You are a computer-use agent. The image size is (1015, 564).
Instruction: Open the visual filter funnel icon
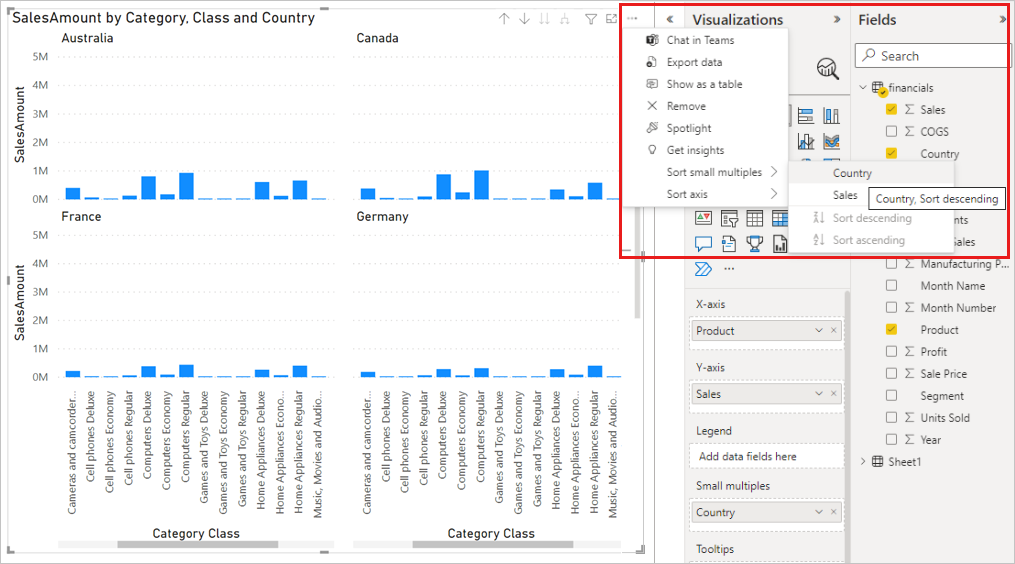tap(591, 19)
